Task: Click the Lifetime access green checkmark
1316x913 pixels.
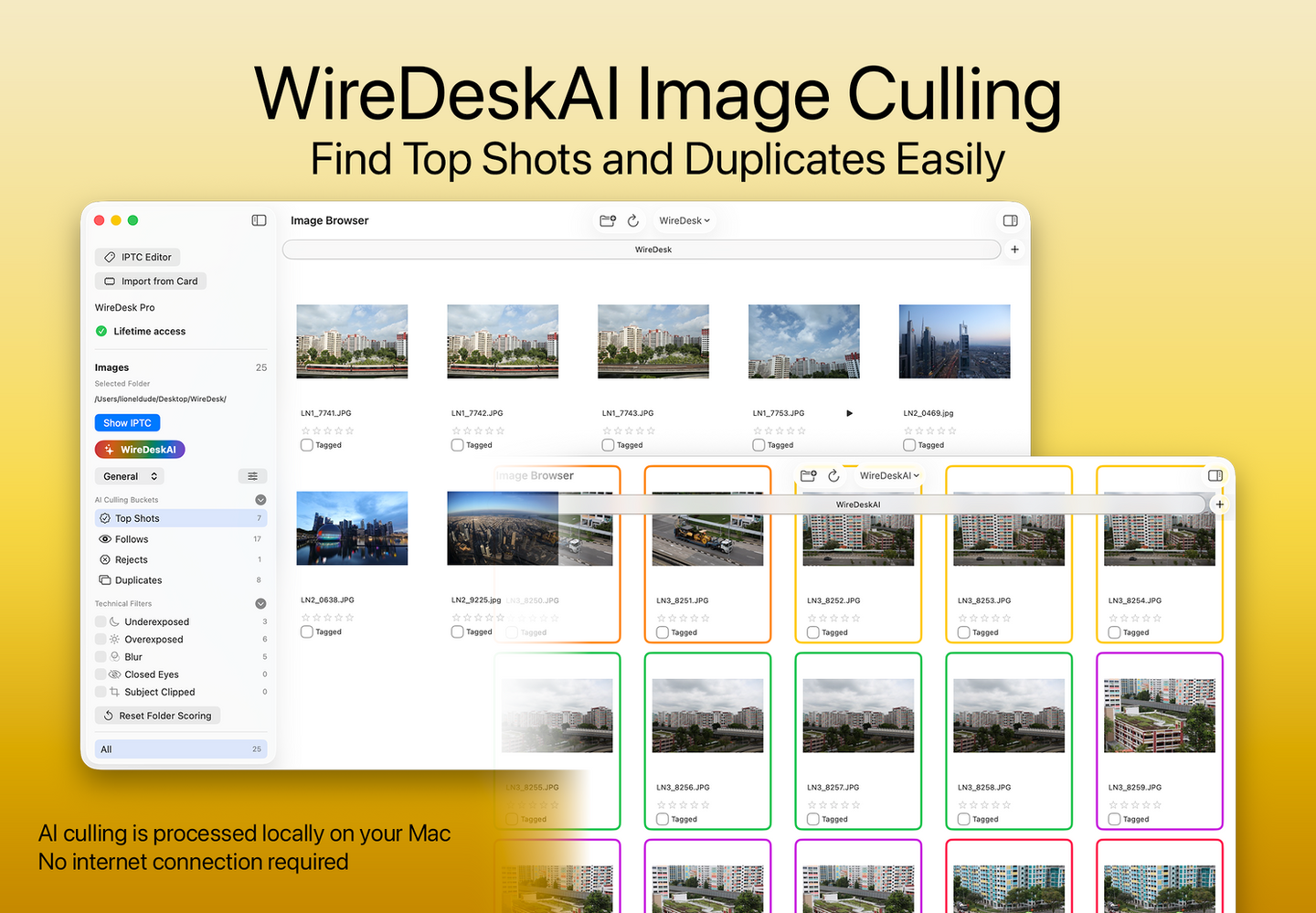Action: coord(101,331)
